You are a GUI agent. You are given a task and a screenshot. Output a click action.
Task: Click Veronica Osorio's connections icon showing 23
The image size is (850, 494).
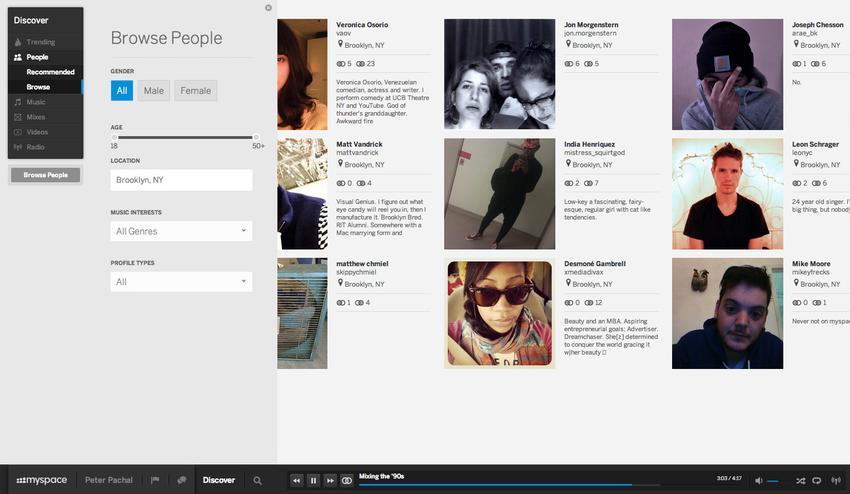pyautogui.click(x=360, y=63)
